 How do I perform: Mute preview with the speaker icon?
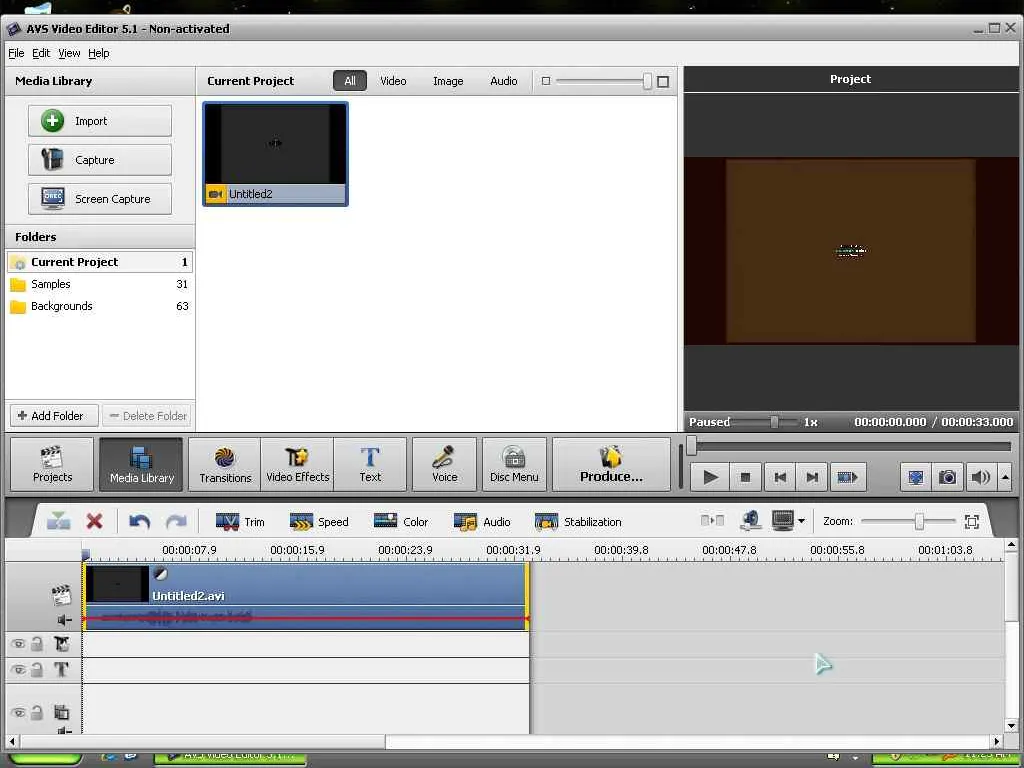point(980,477)
